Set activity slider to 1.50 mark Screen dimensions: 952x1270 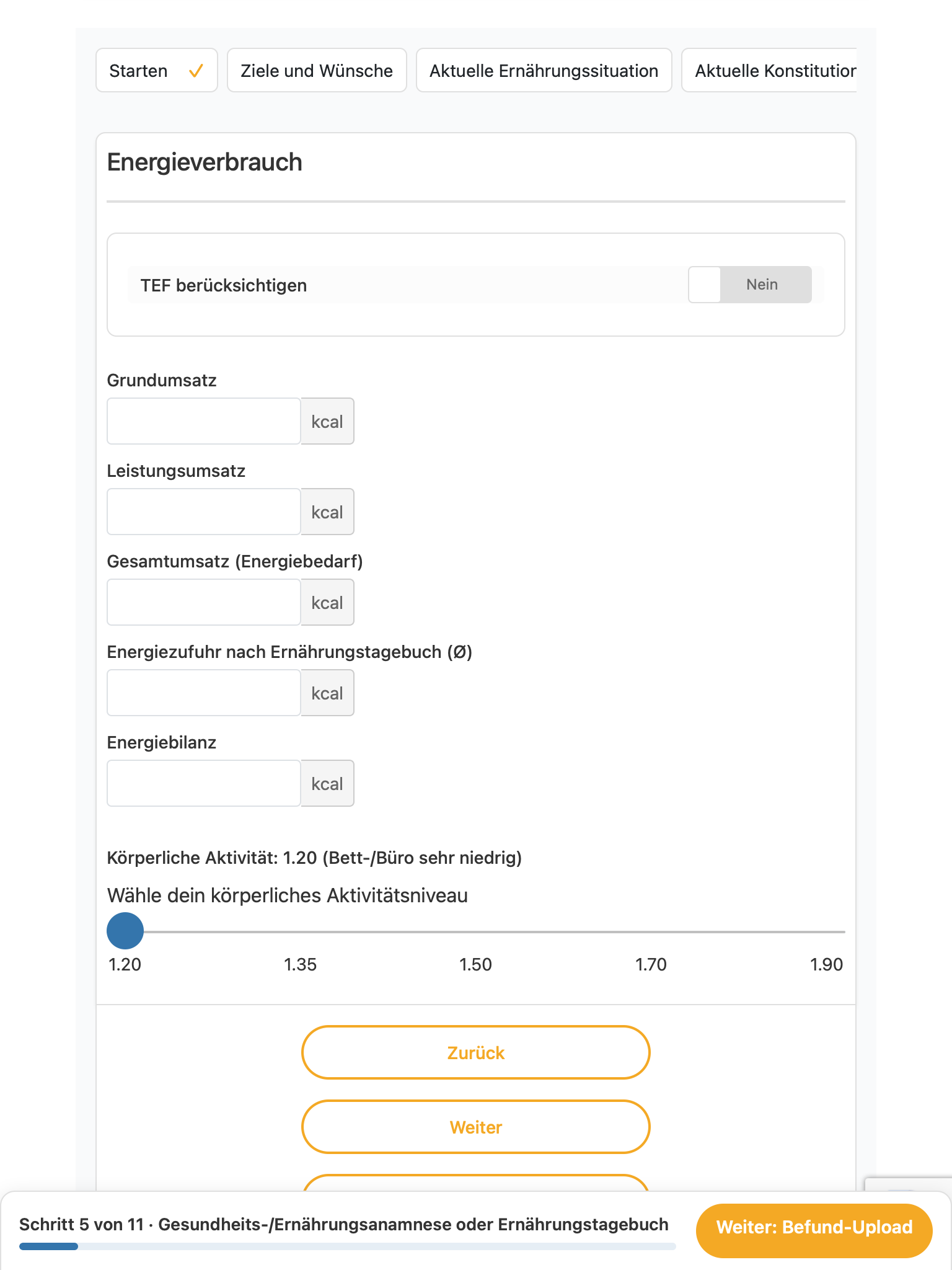pyautogui.click(x=476, y=931)
